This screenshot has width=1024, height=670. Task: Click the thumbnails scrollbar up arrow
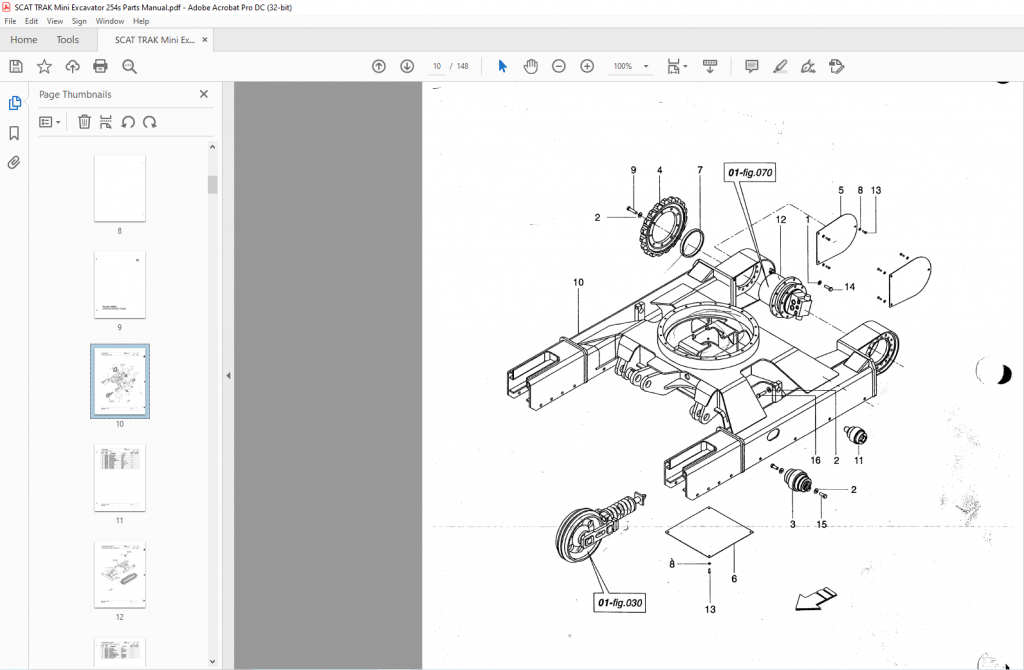pyautogui.click(x=212, y=147)
